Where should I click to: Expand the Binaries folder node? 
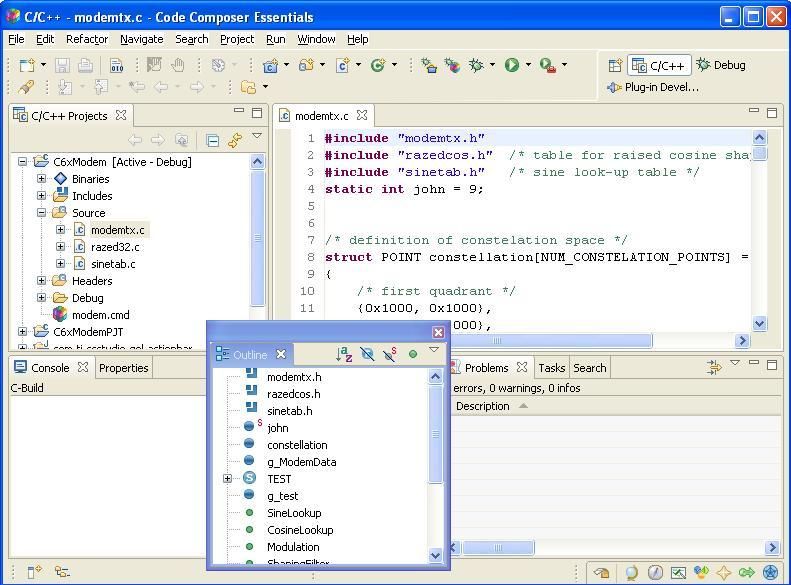point(41,179)
